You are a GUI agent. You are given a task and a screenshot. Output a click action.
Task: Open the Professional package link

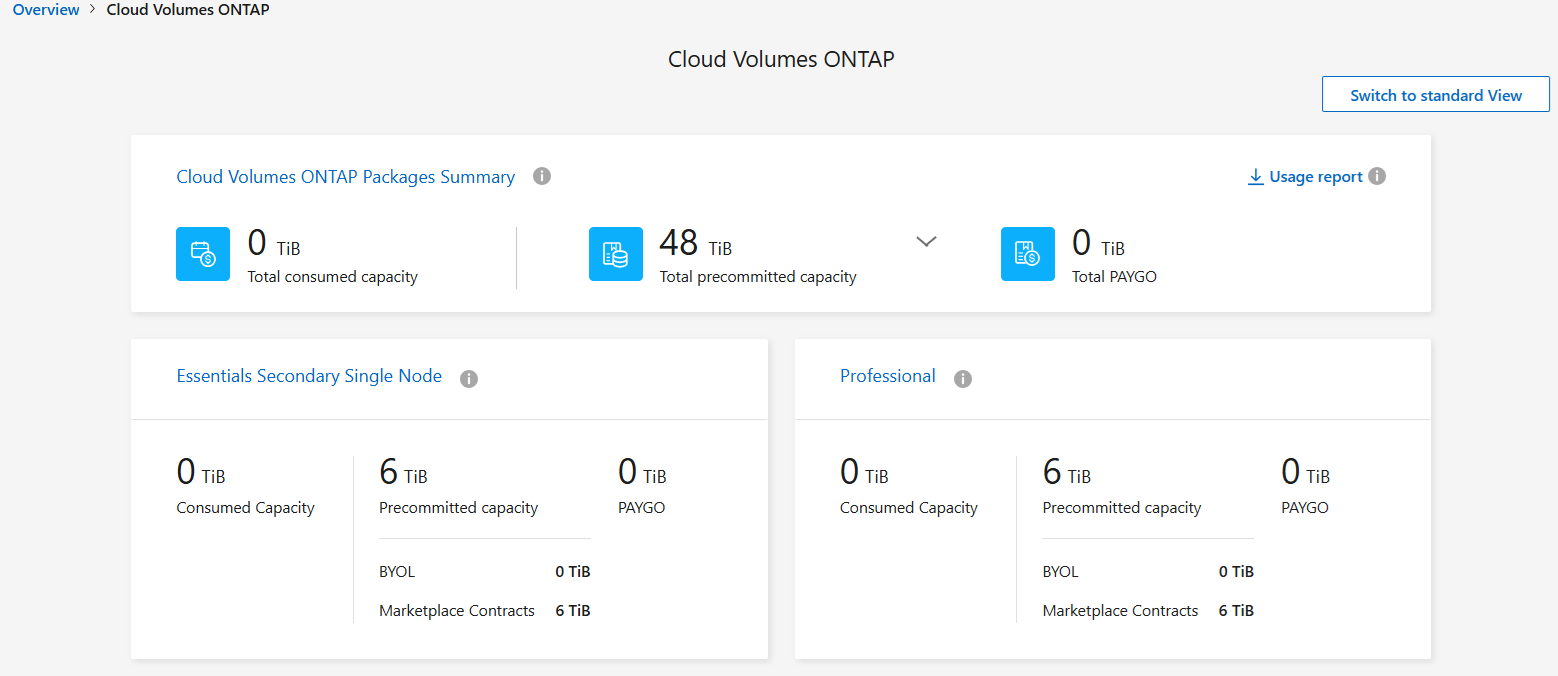pos(888,376)
